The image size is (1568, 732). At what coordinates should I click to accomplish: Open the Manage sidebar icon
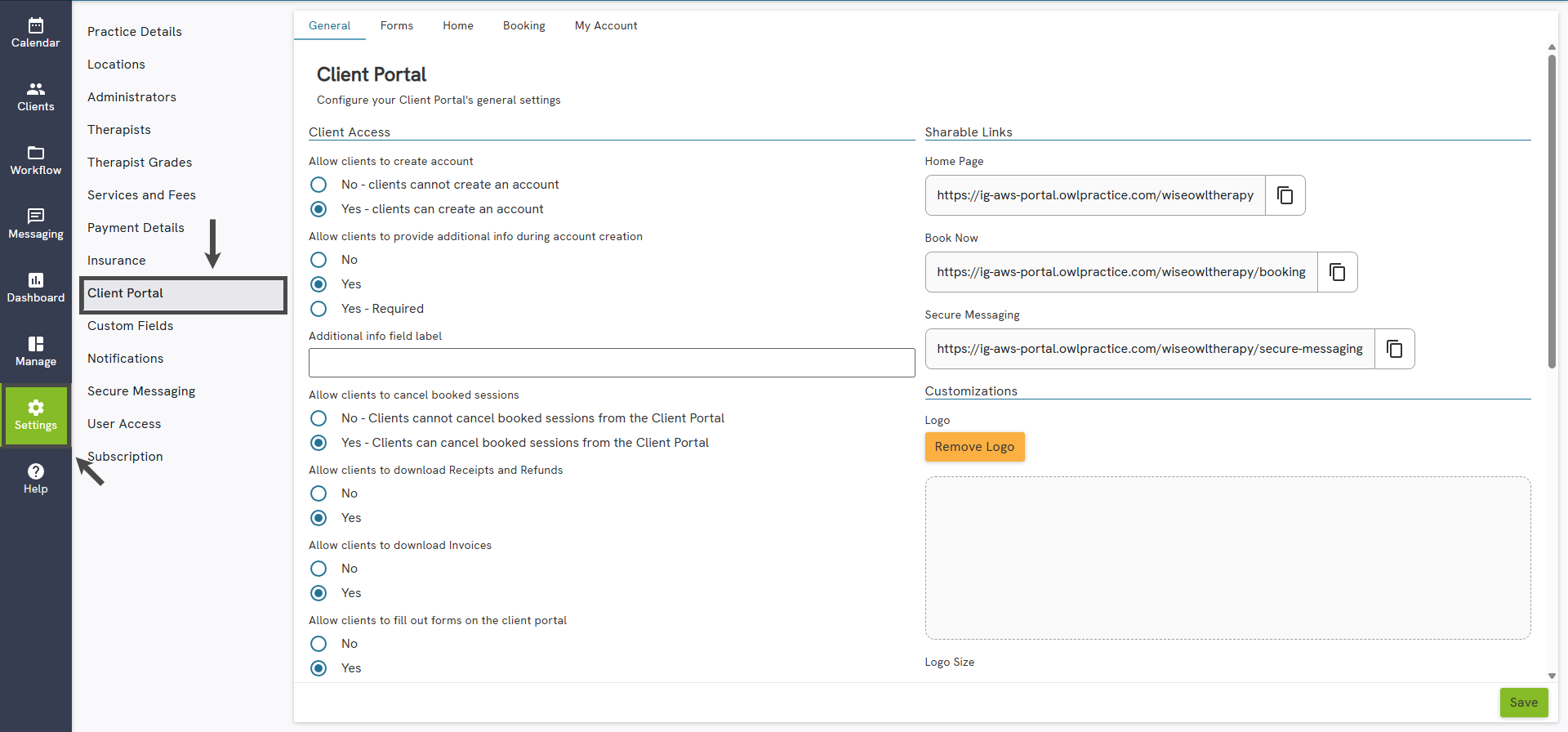[35, 351]
